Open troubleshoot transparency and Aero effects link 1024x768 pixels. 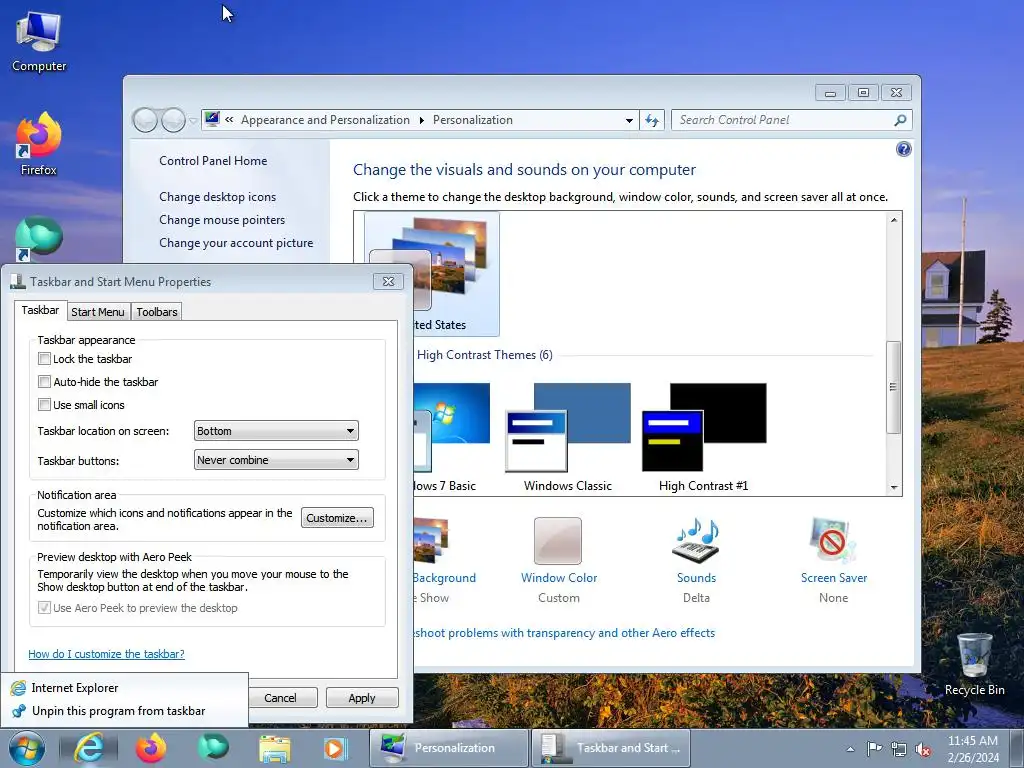[x=565, y=632]
